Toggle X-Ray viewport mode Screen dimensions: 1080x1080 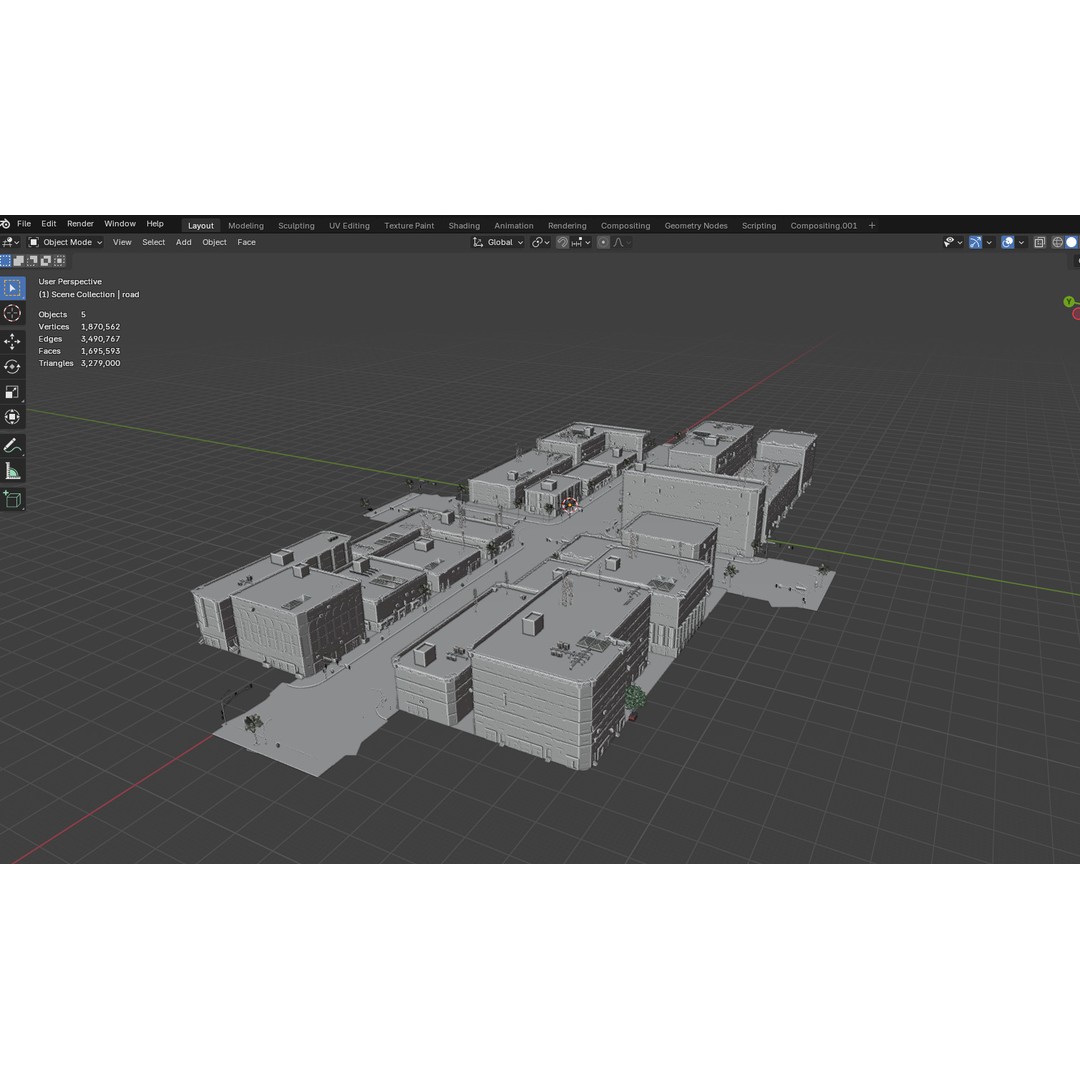pos(1040,242)
